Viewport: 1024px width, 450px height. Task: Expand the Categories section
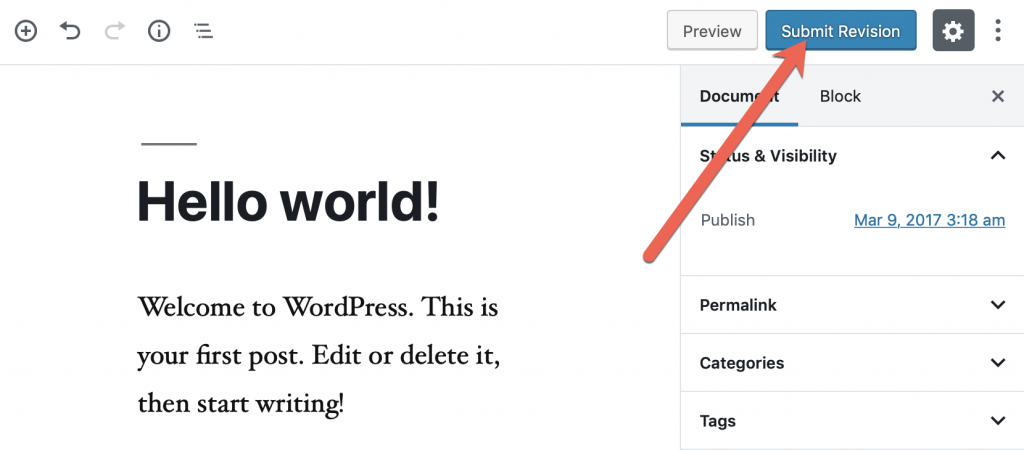852,362
